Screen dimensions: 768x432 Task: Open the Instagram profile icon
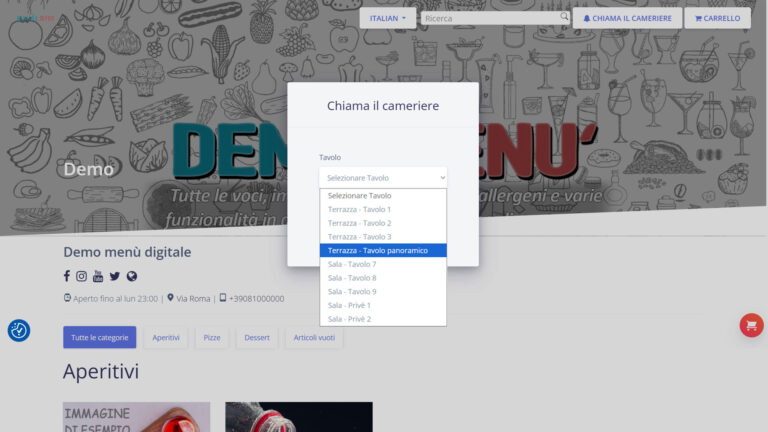(82, 276)
